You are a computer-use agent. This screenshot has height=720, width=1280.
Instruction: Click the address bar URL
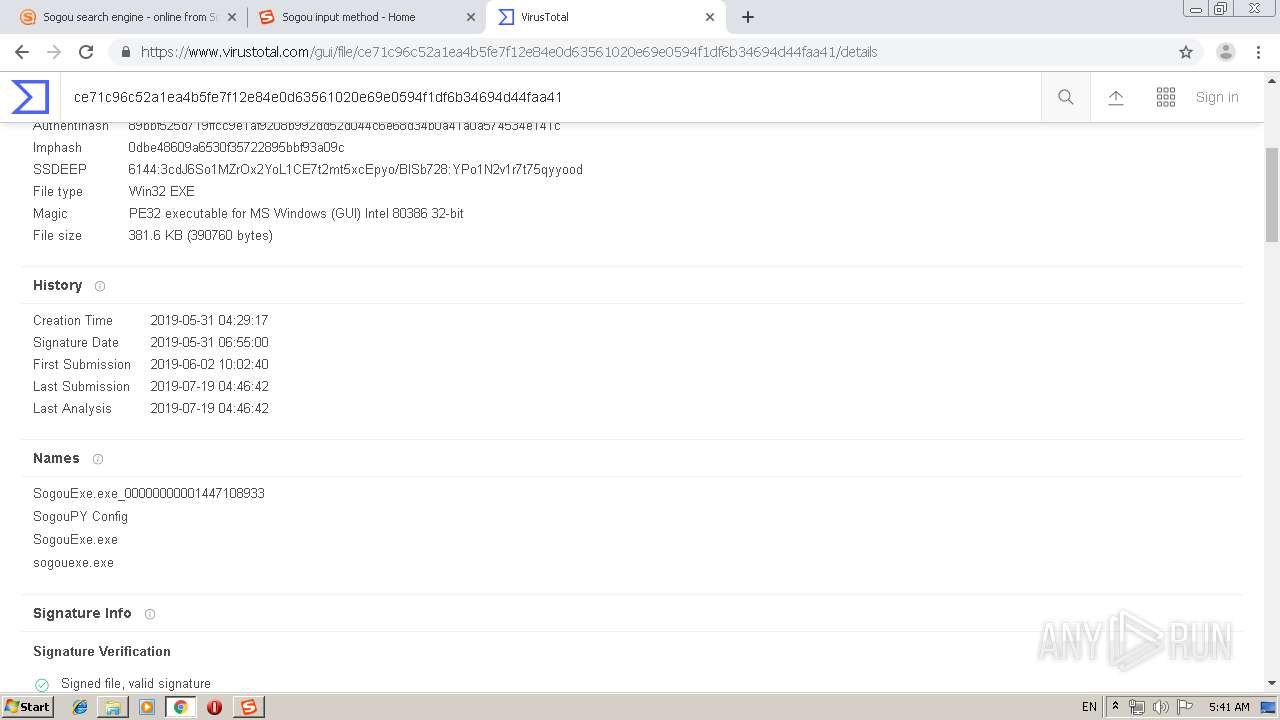click(509, 52)
